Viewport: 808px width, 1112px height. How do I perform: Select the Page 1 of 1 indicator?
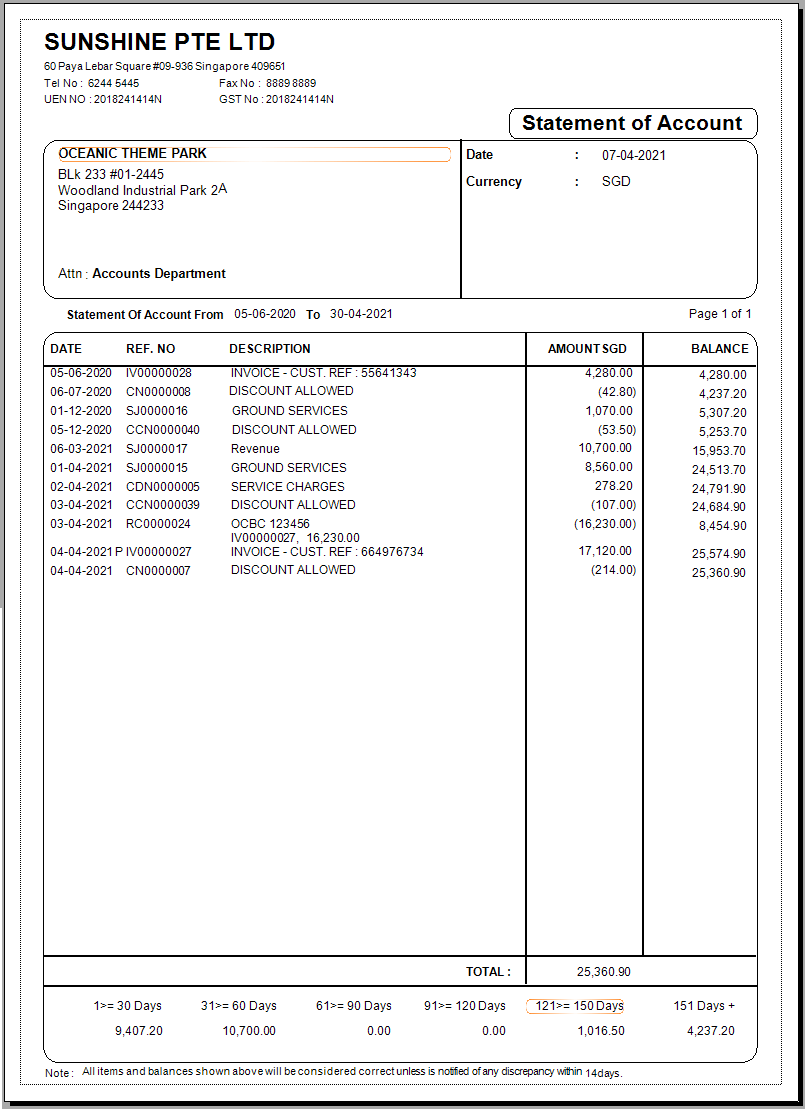point(720,314)
